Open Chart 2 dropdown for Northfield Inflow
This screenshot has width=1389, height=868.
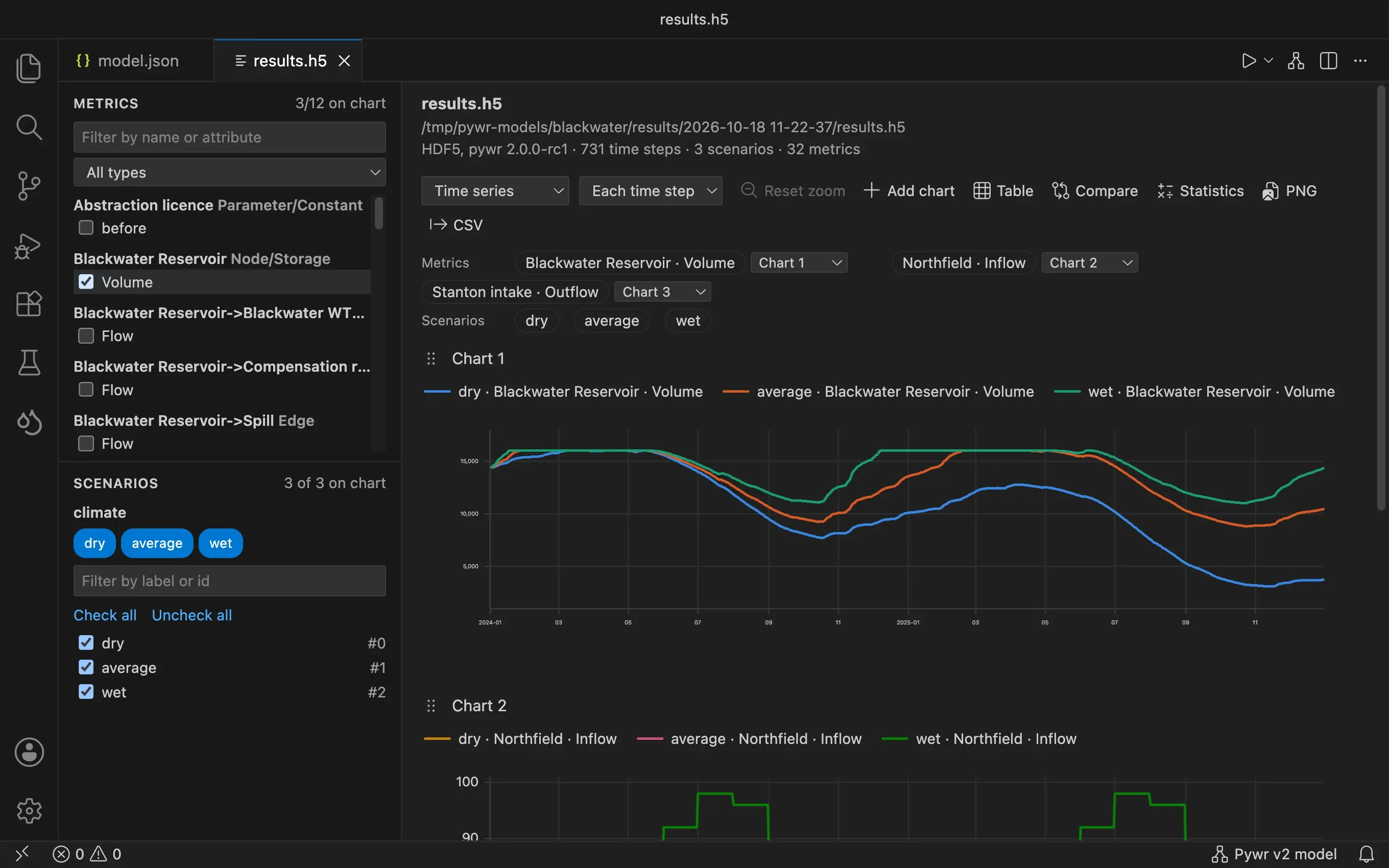(1089, 263)
